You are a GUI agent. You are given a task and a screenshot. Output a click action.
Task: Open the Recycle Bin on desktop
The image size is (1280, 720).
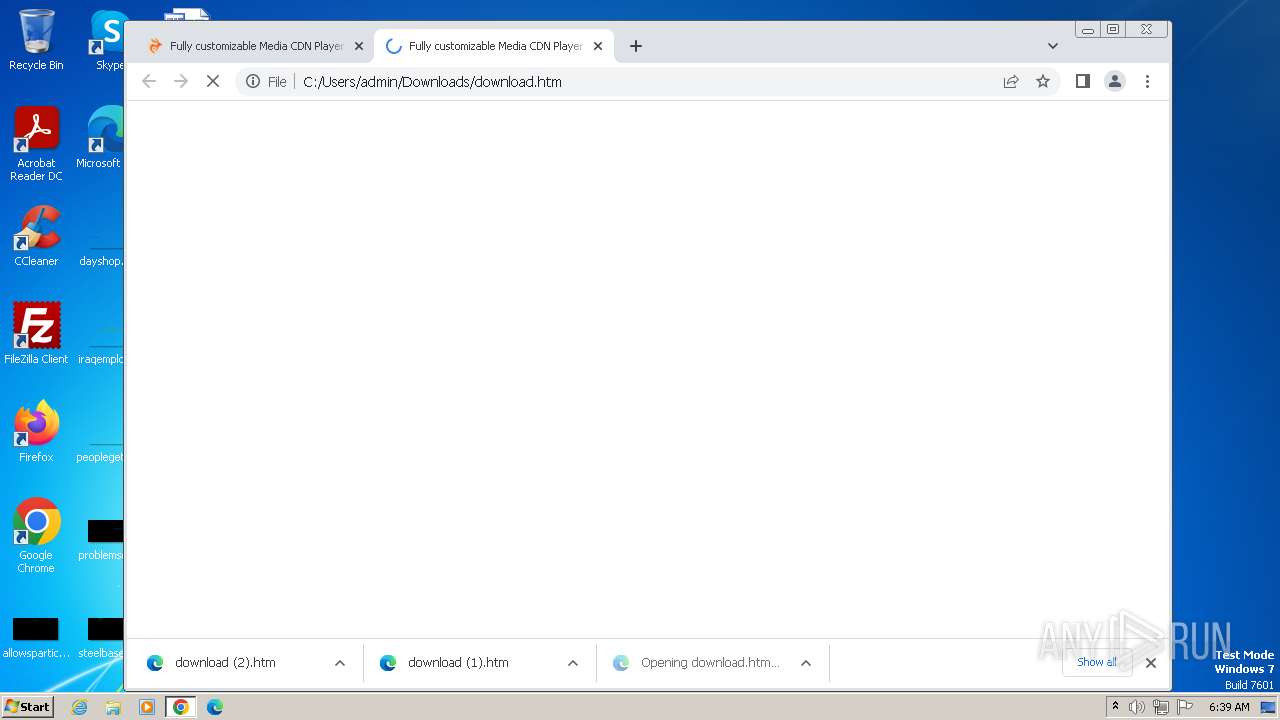click(36, 40)
